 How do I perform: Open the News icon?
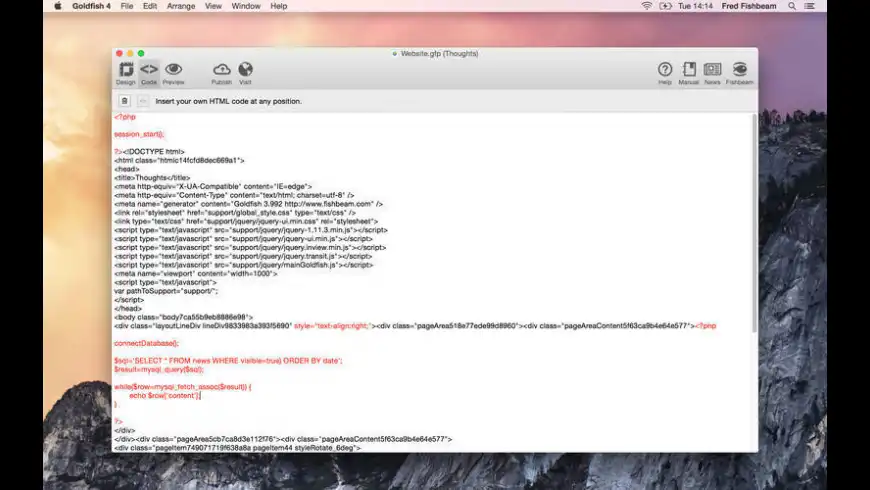712,73
